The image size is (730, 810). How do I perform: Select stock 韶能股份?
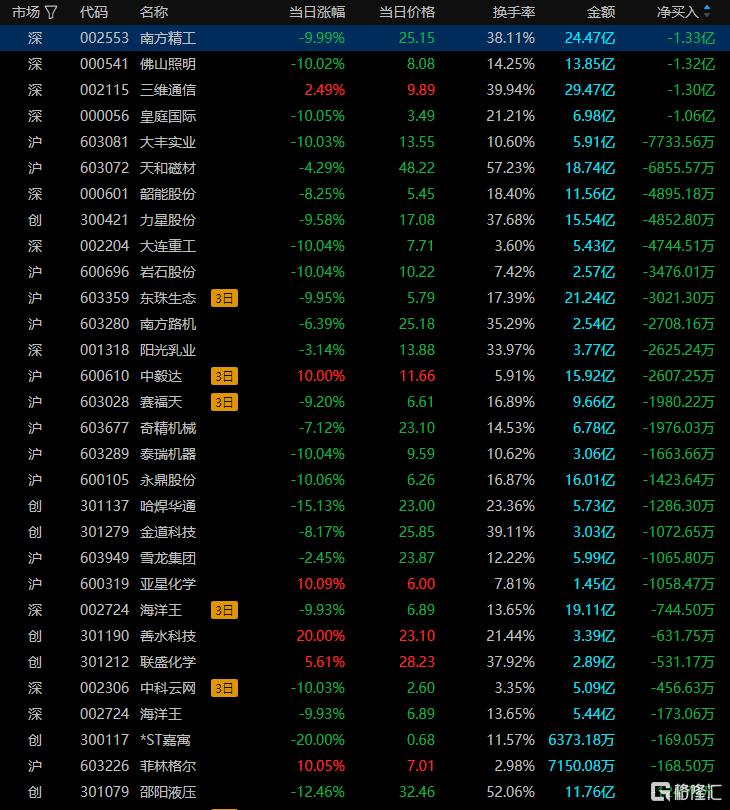pos(168,194)
